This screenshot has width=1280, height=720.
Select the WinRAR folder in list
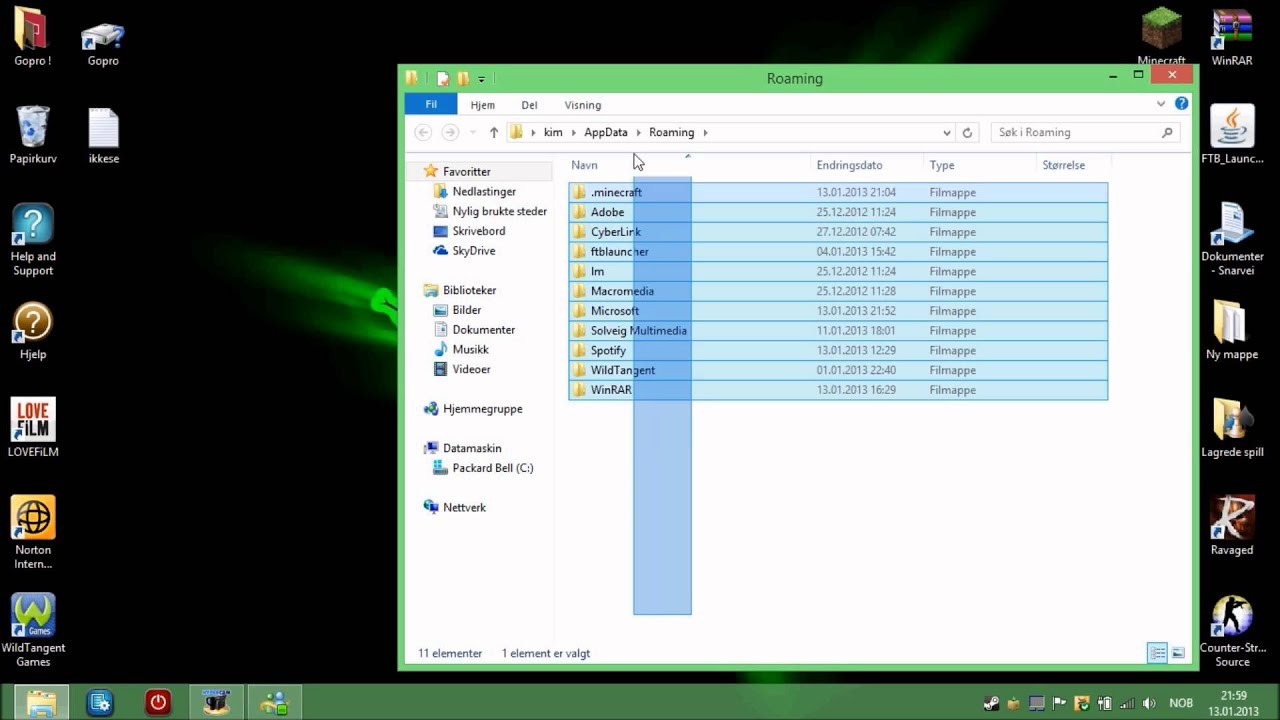pyautogui.click(x=838, y=390)
